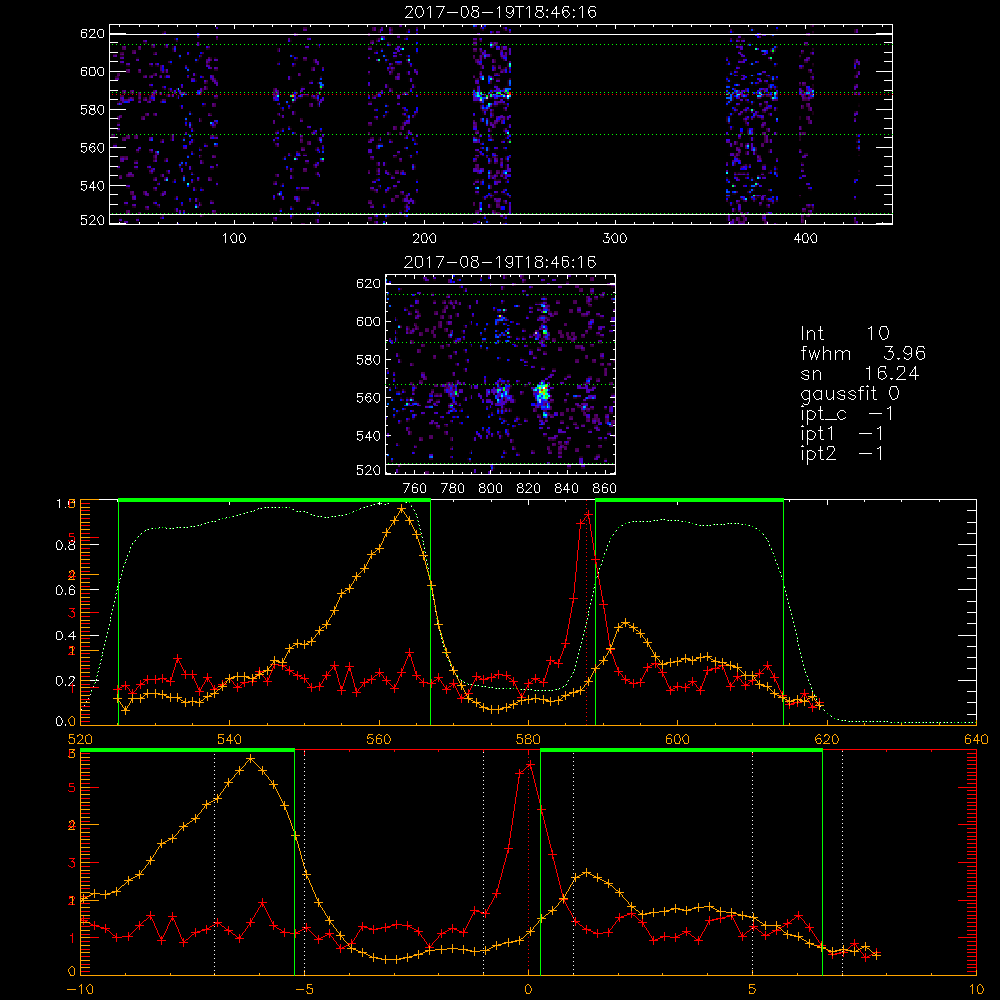
Task: Click x-axis tick label 820 under small image
Action: point(529,489)
